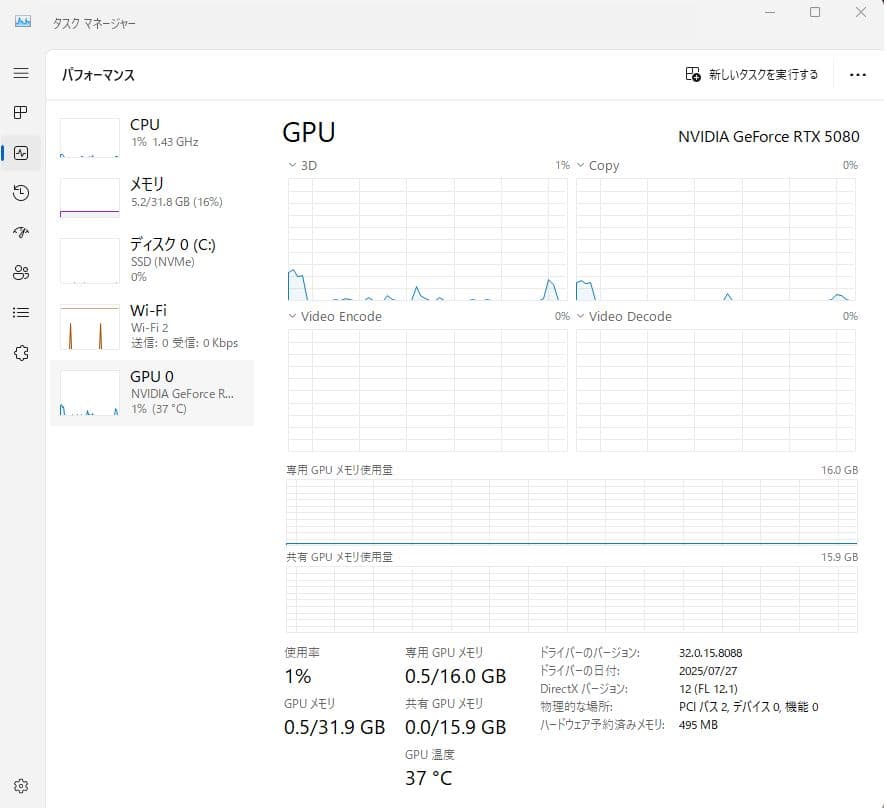This screenshot has height=808, width=887.
Task: Open the Startup apps page
Action: click(21, 232)
